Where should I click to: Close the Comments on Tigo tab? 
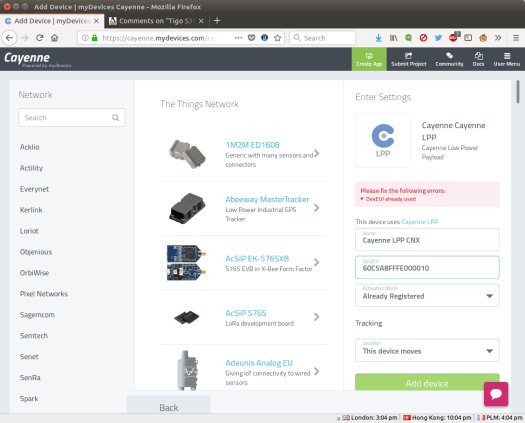(x=201, y=21)
